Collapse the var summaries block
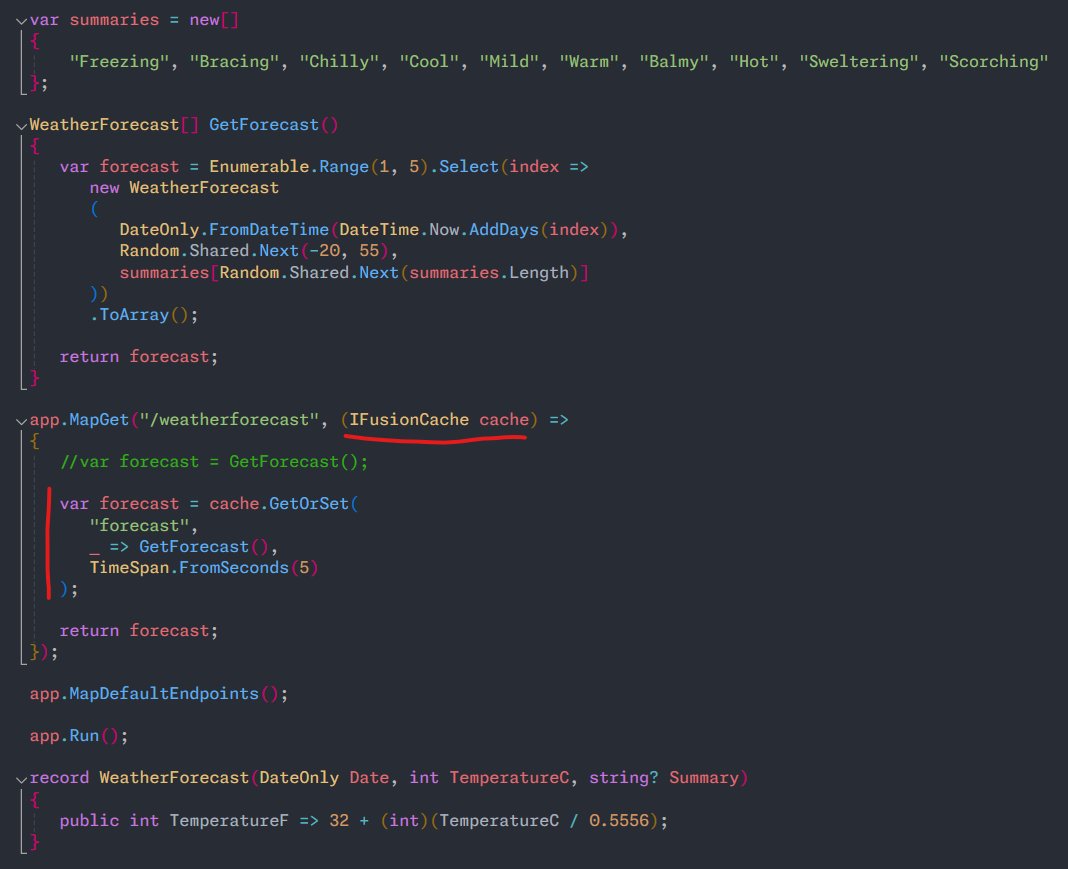 (x=21, y=22)
